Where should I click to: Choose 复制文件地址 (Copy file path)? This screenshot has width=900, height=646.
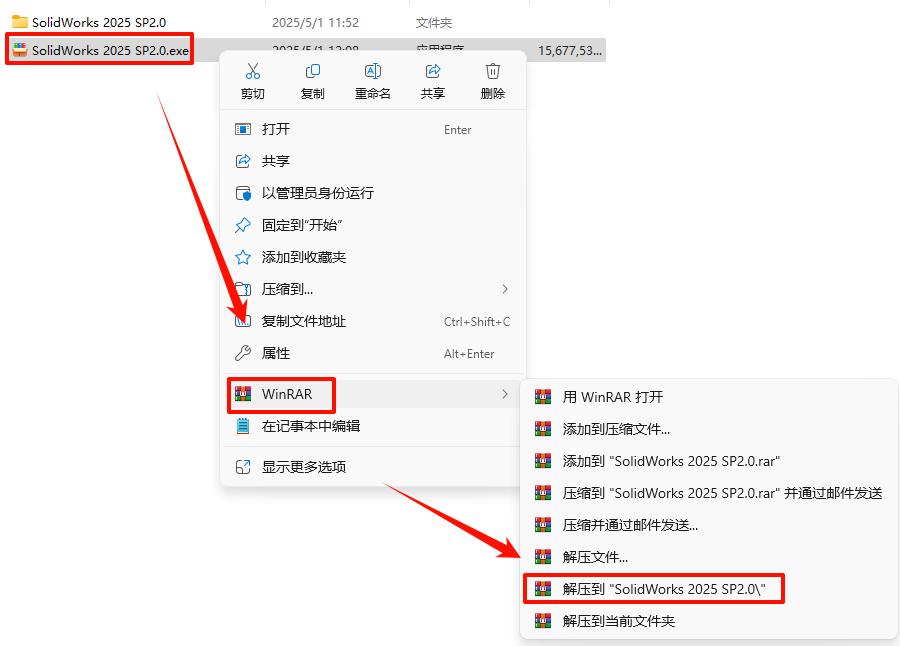click(373, 322)
